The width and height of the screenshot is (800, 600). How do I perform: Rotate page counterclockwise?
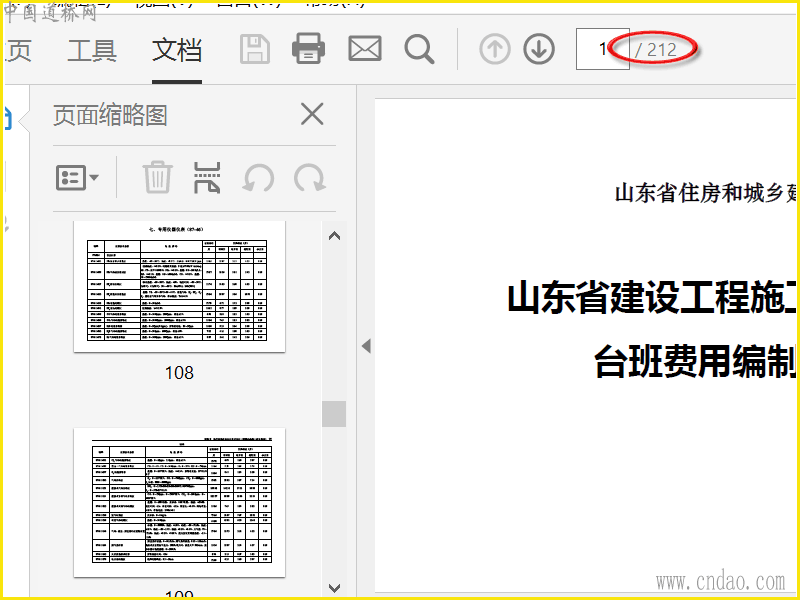click(x=258, y=178)
